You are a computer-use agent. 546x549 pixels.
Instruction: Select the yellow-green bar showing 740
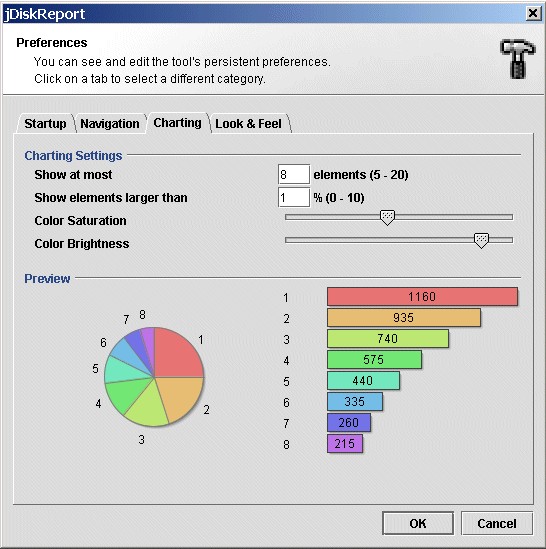point(388,339)
